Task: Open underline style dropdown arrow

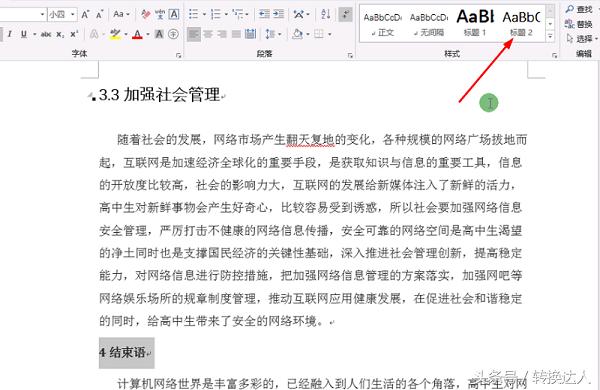Action: click(x=34, y=34)
